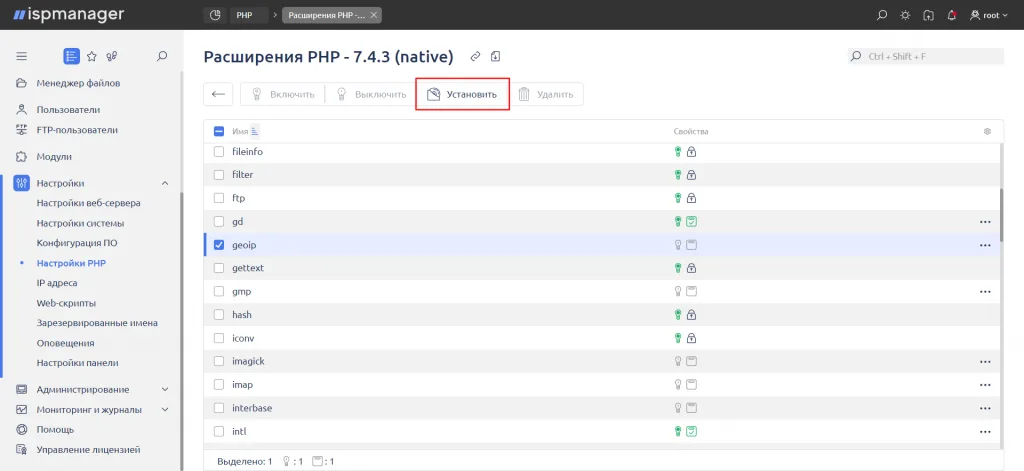Check the gettext extension checkbox
This screenshot has height=471, width=1024.
pyautogui.click(x=219, y=268)
